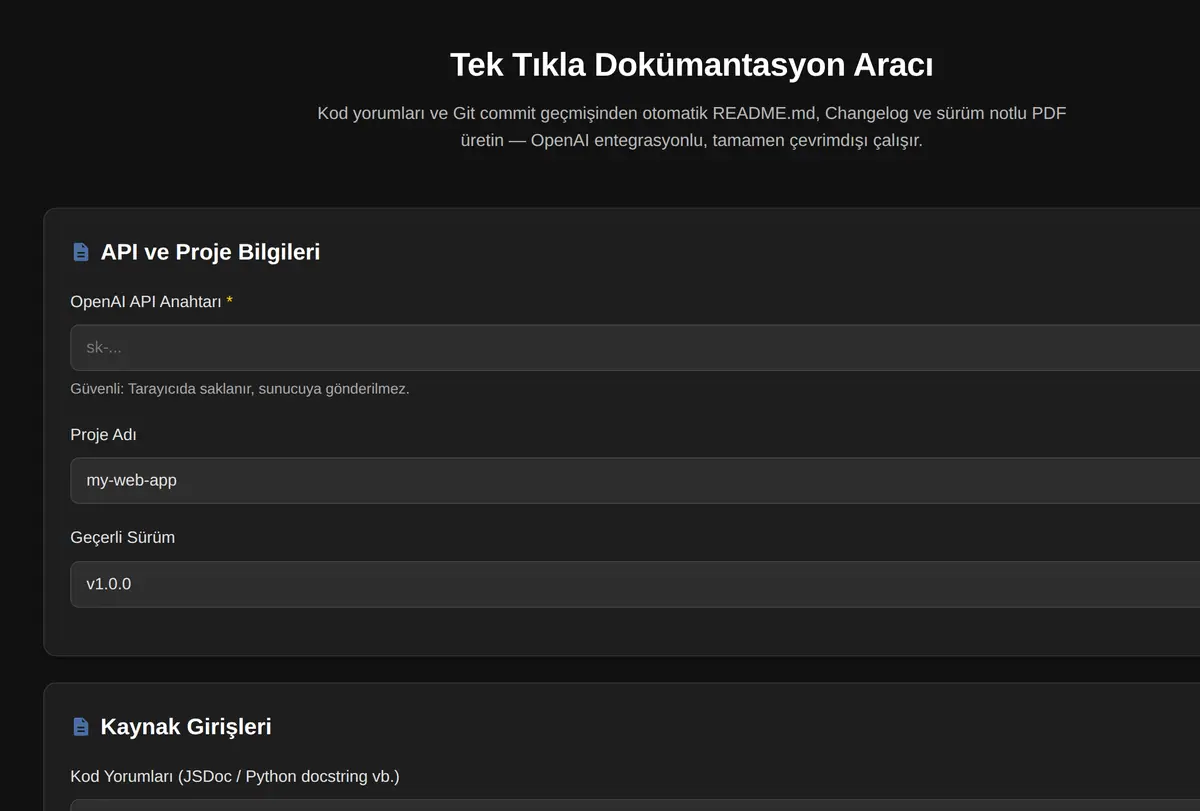Click document icon beside Kaynak Girişleri
This screenshot has width=1200, height=811.
(x=81, y=726)
